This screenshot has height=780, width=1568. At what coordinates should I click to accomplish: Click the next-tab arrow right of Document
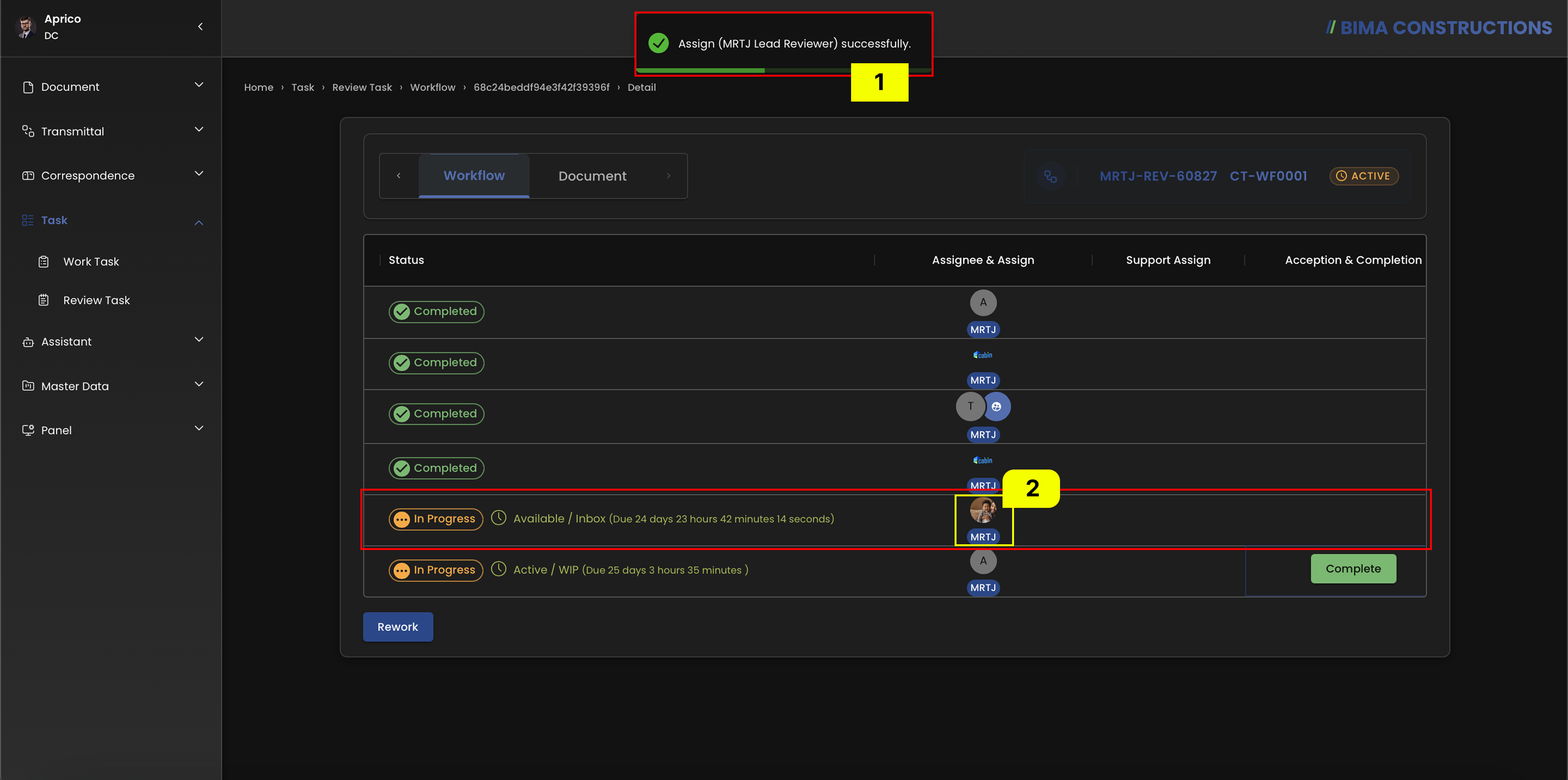669,176
